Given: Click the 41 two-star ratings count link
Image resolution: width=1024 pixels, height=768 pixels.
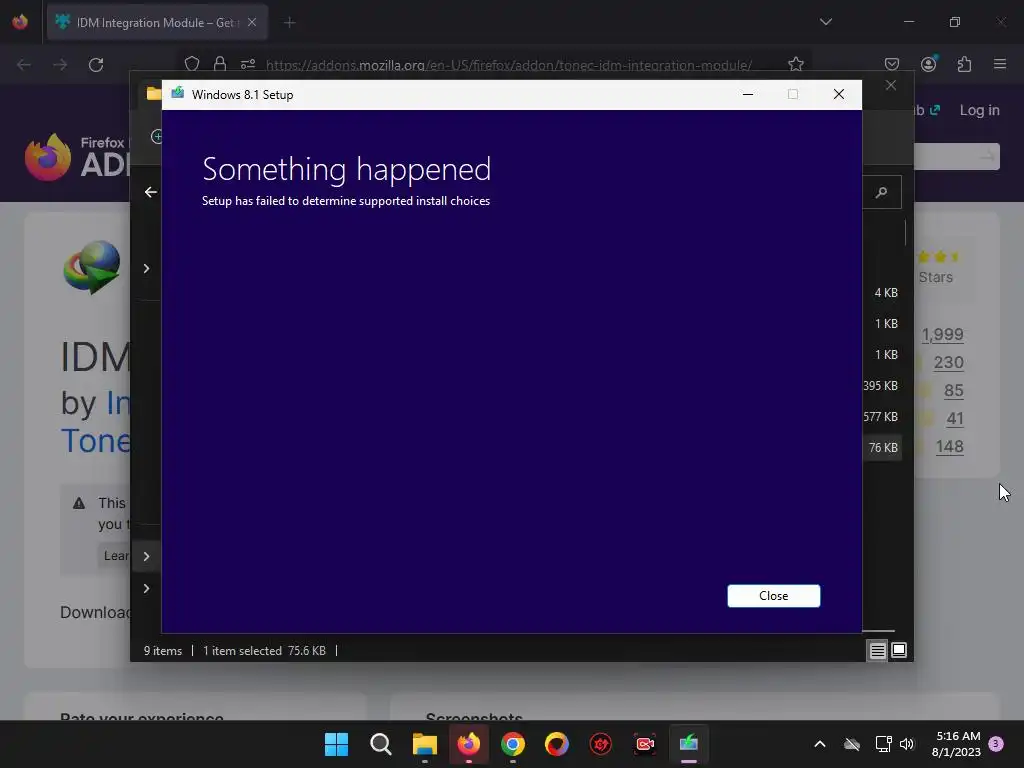Looking at the screenshot, I should tap(955, 419).
